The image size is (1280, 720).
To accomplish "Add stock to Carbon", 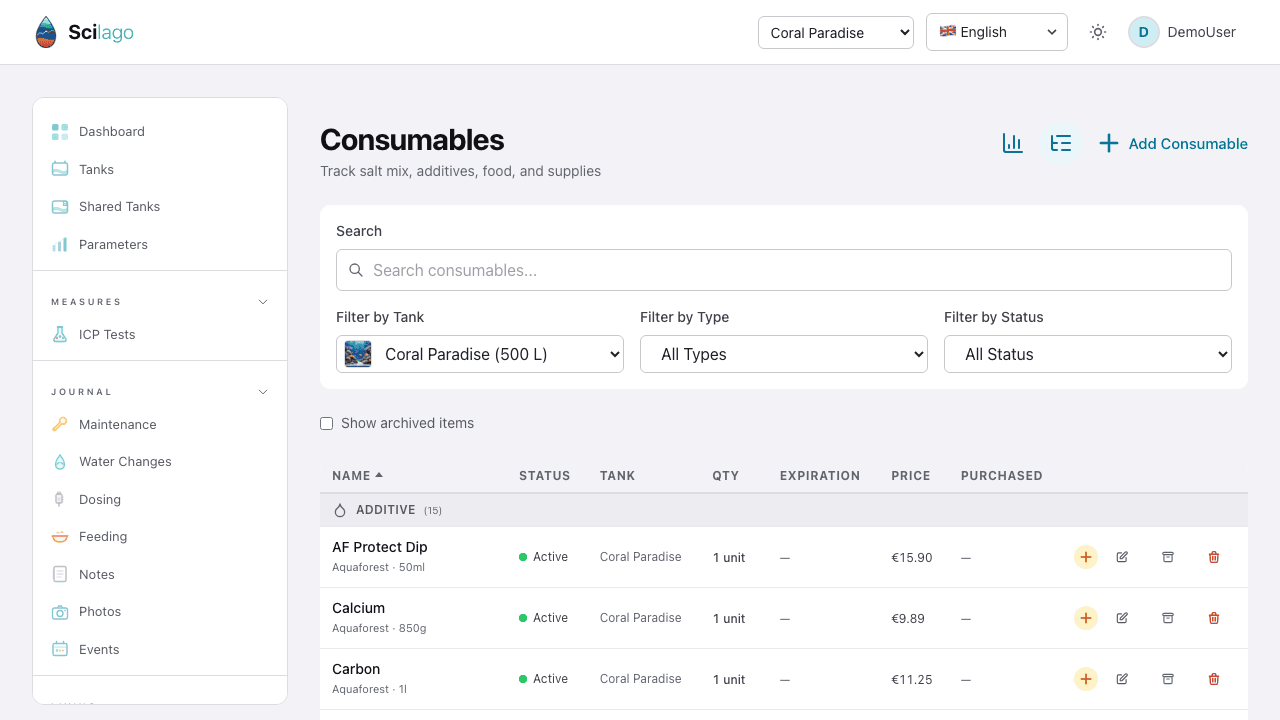I will (1086, 679).
